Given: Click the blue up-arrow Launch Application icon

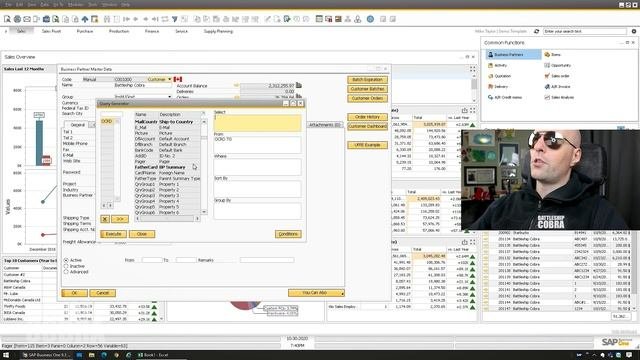Looking at the screenshot, I should [85, 19].
